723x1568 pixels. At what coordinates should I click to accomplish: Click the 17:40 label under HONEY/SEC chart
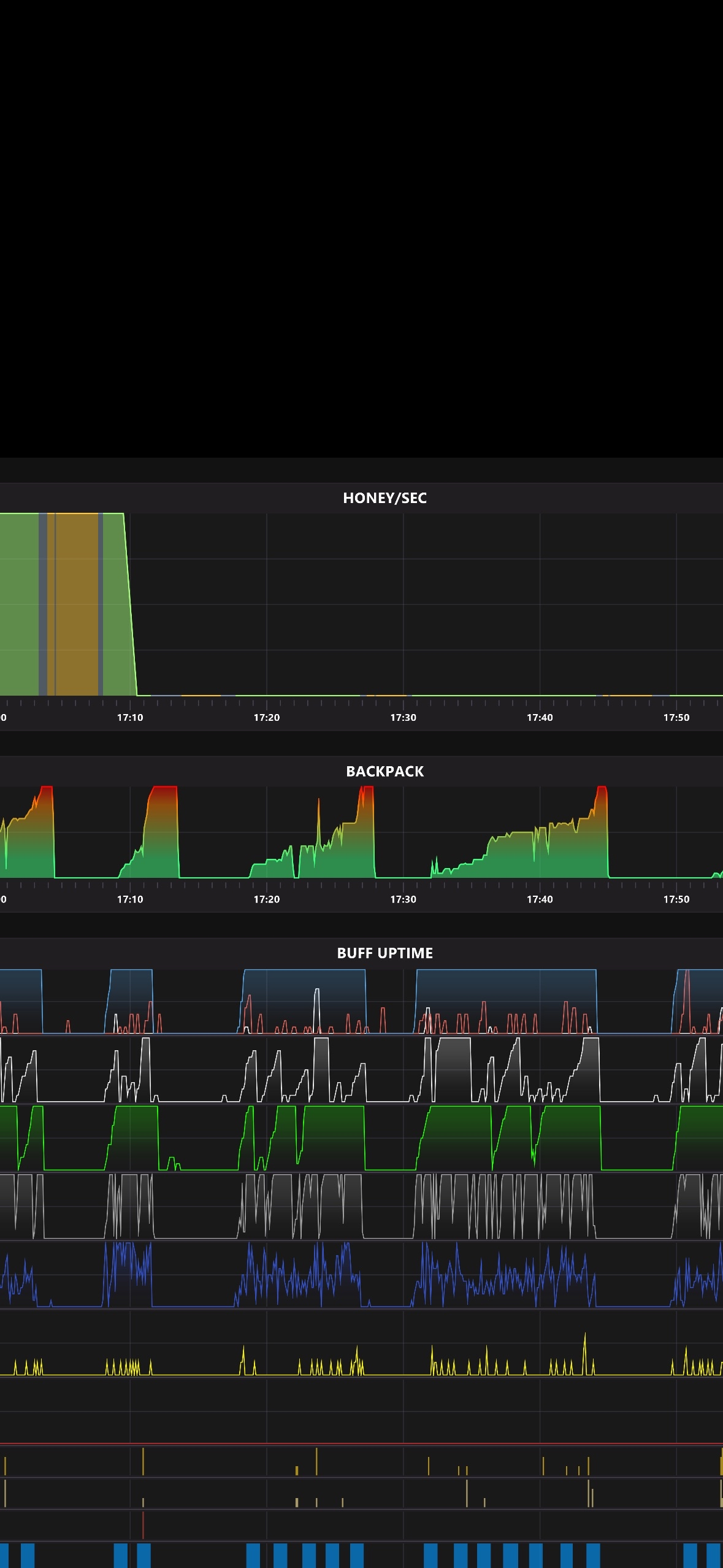[540, 717]
